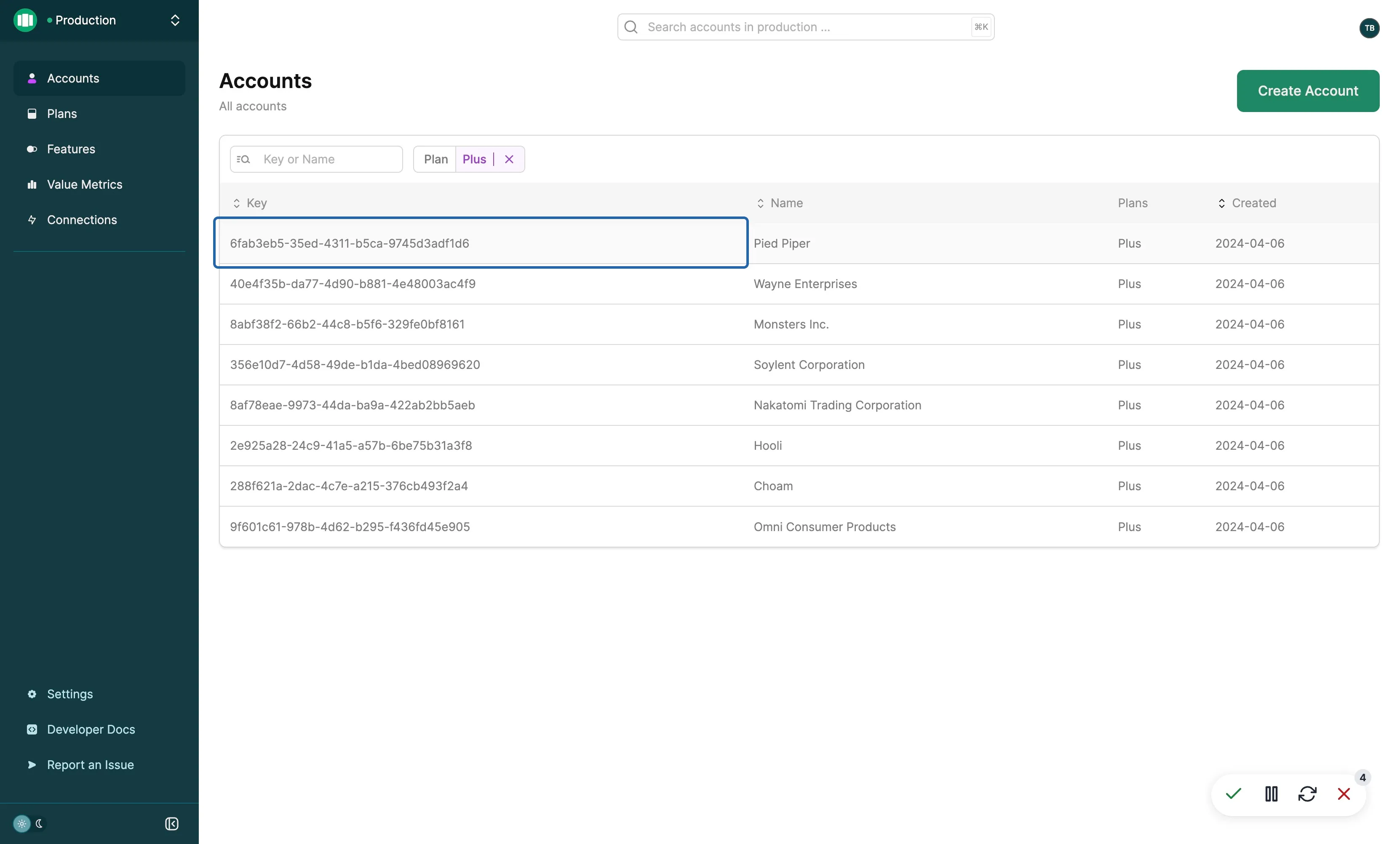Click the filter search icon in Key or Name field
The width and height of the screenshot is (1400, 844).
[243, 159]
